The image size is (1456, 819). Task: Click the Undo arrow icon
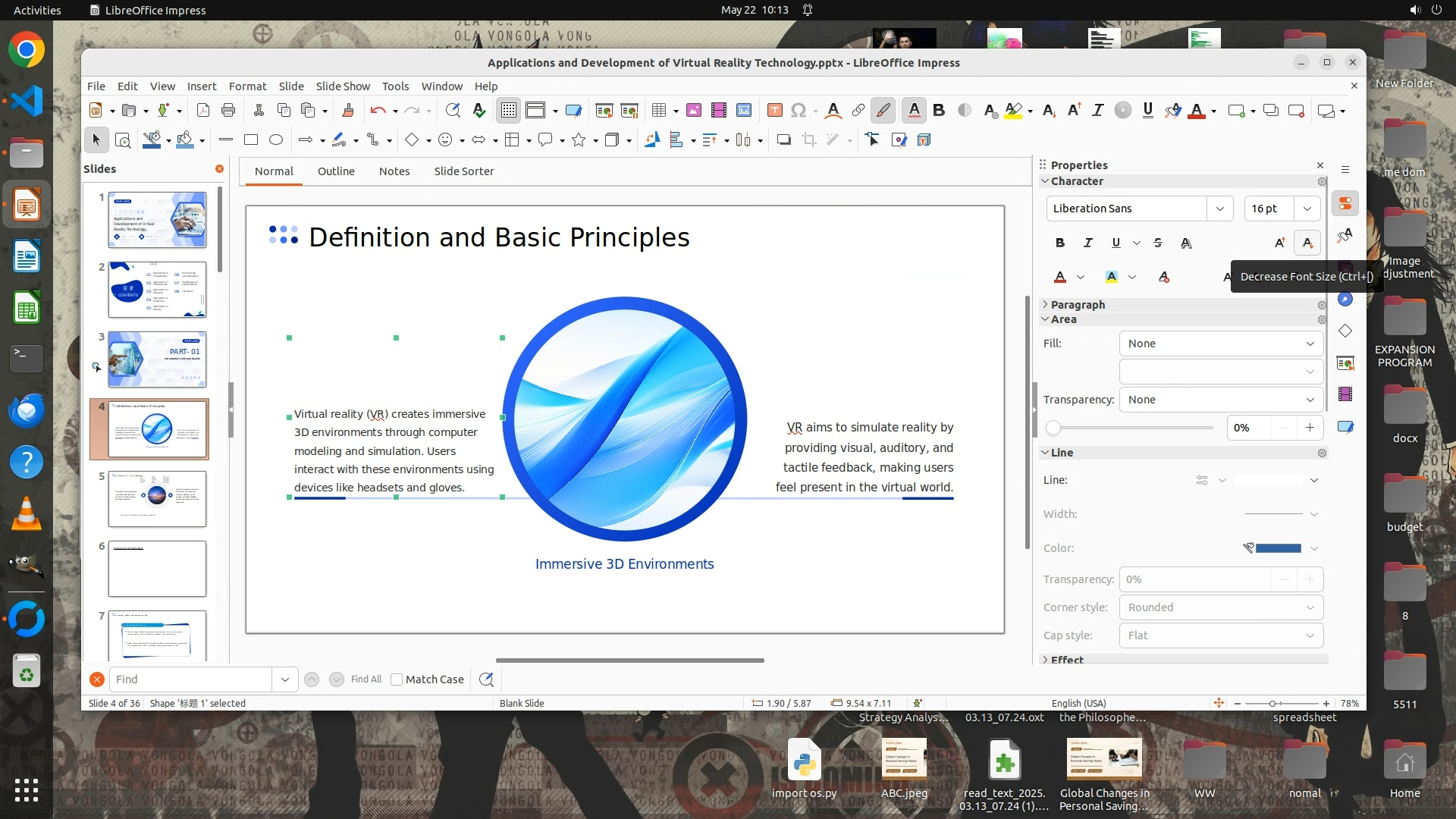pyautogui.click(x=378, y=111)
